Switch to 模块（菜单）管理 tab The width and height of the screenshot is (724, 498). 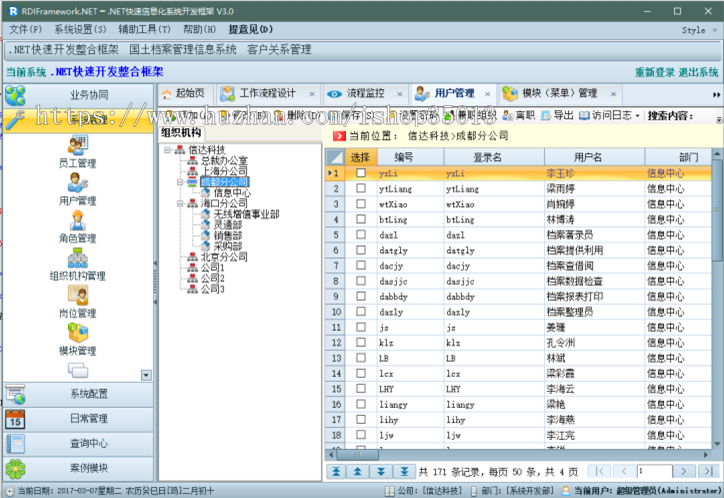[560, 94]
